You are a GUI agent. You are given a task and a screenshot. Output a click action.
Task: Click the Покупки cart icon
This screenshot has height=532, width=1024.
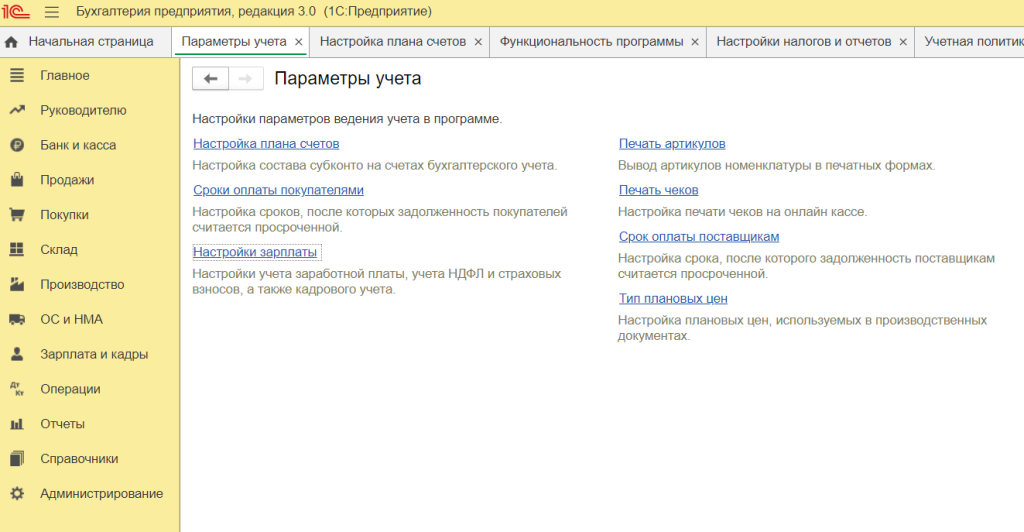coord(16,215)
